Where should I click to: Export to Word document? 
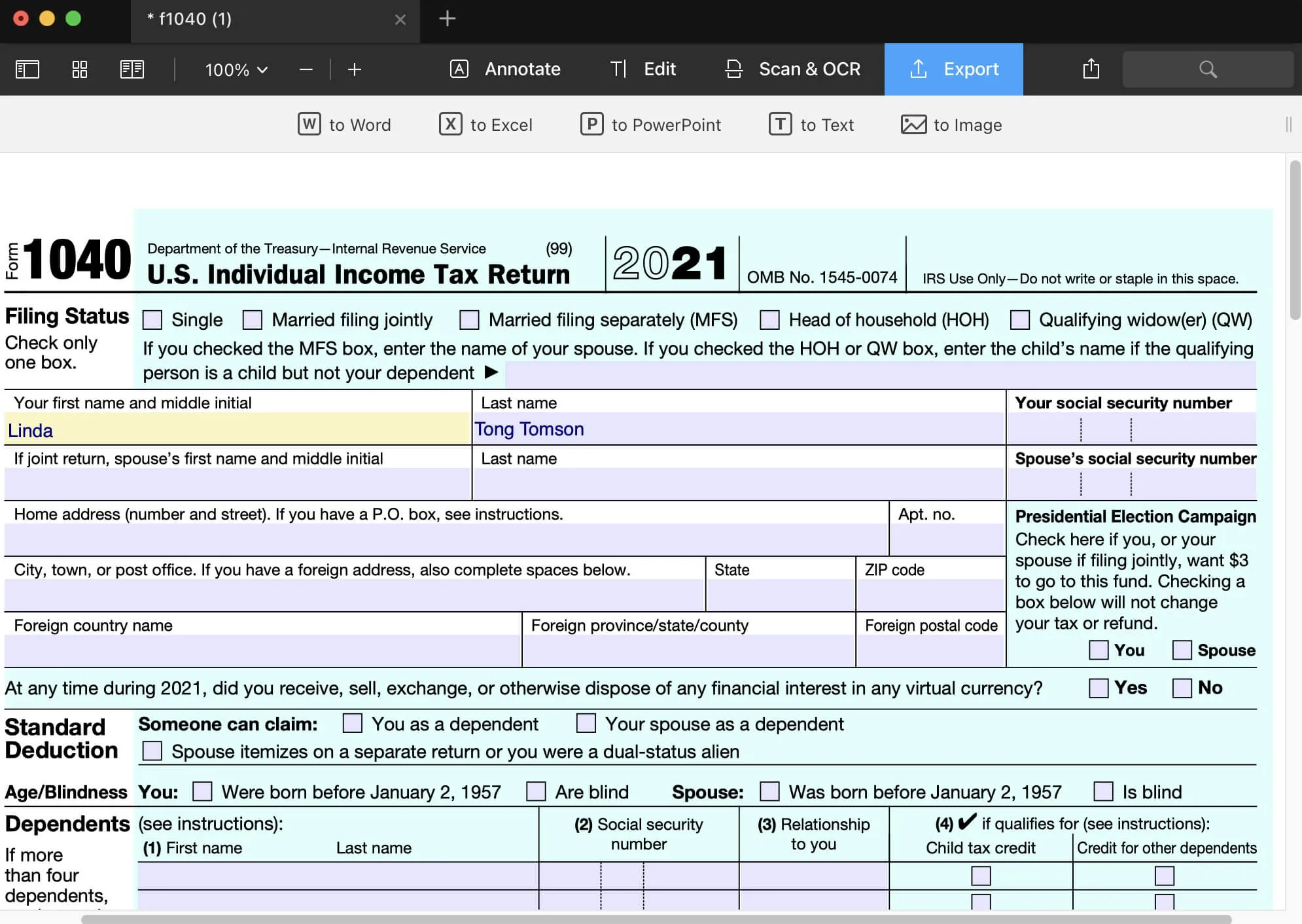tap(344, 124)
